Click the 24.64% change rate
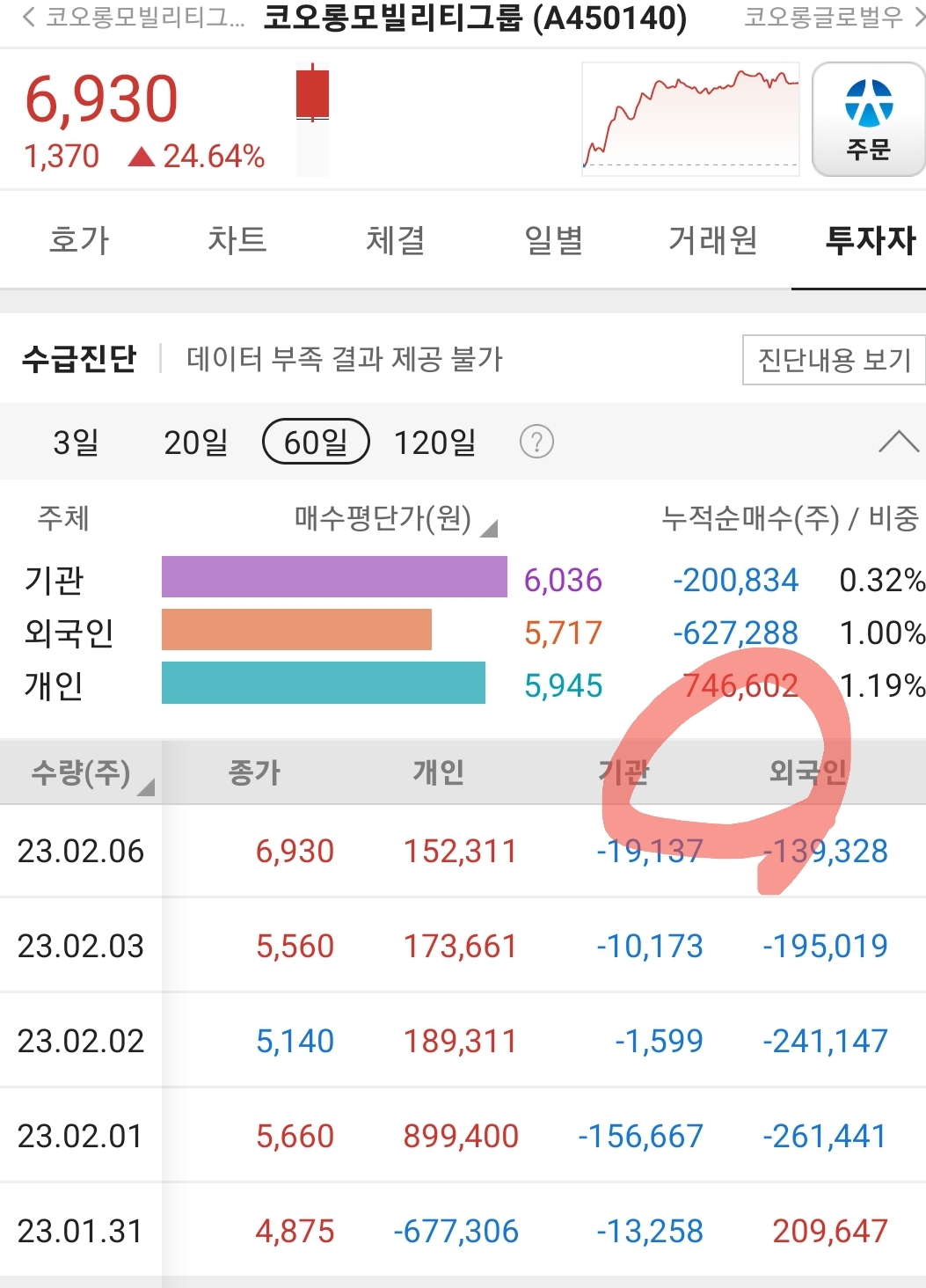Image resolution: width=926 pixels, height=1288 pixels. coord(214,157)
